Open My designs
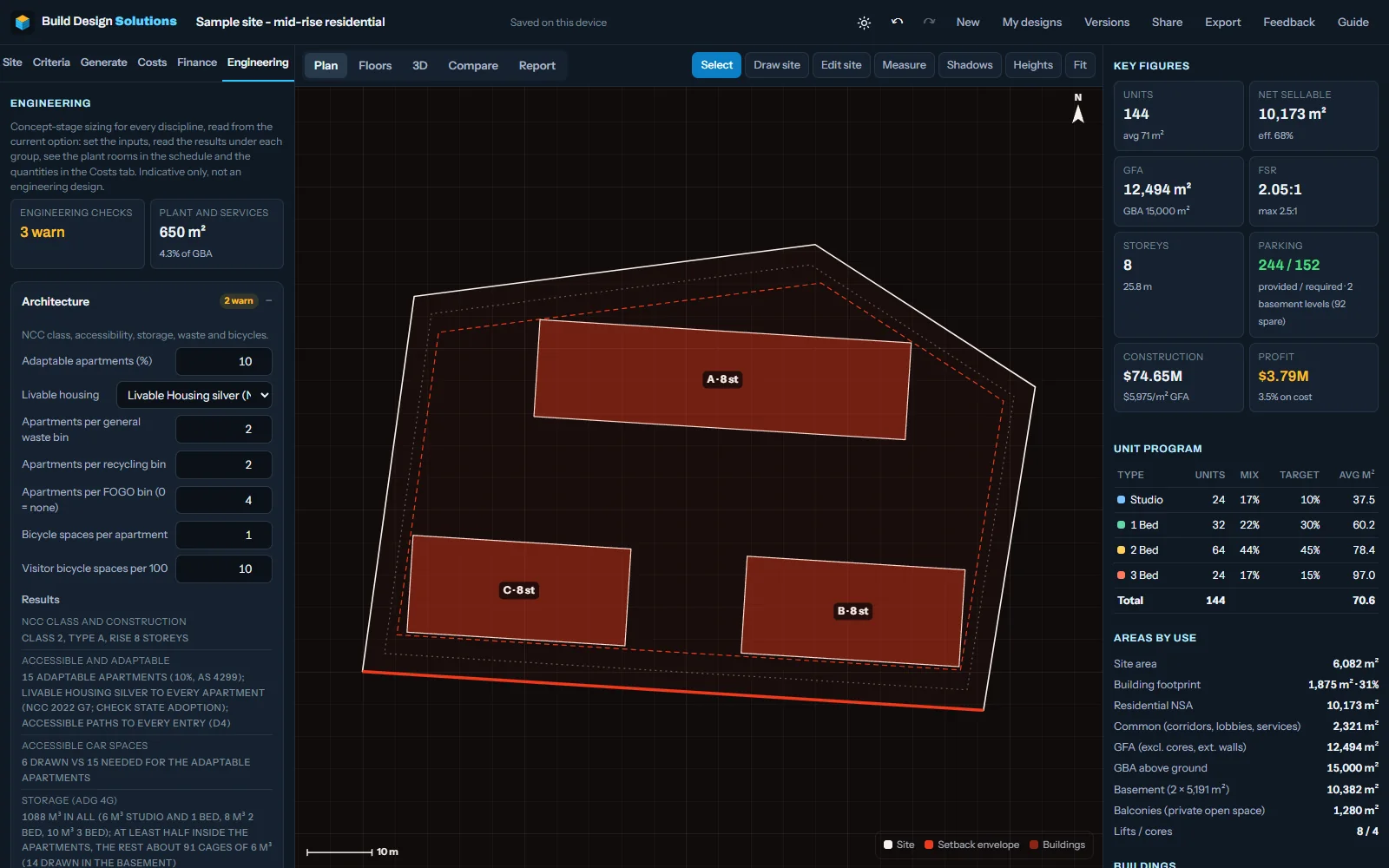 point(1032,23)
